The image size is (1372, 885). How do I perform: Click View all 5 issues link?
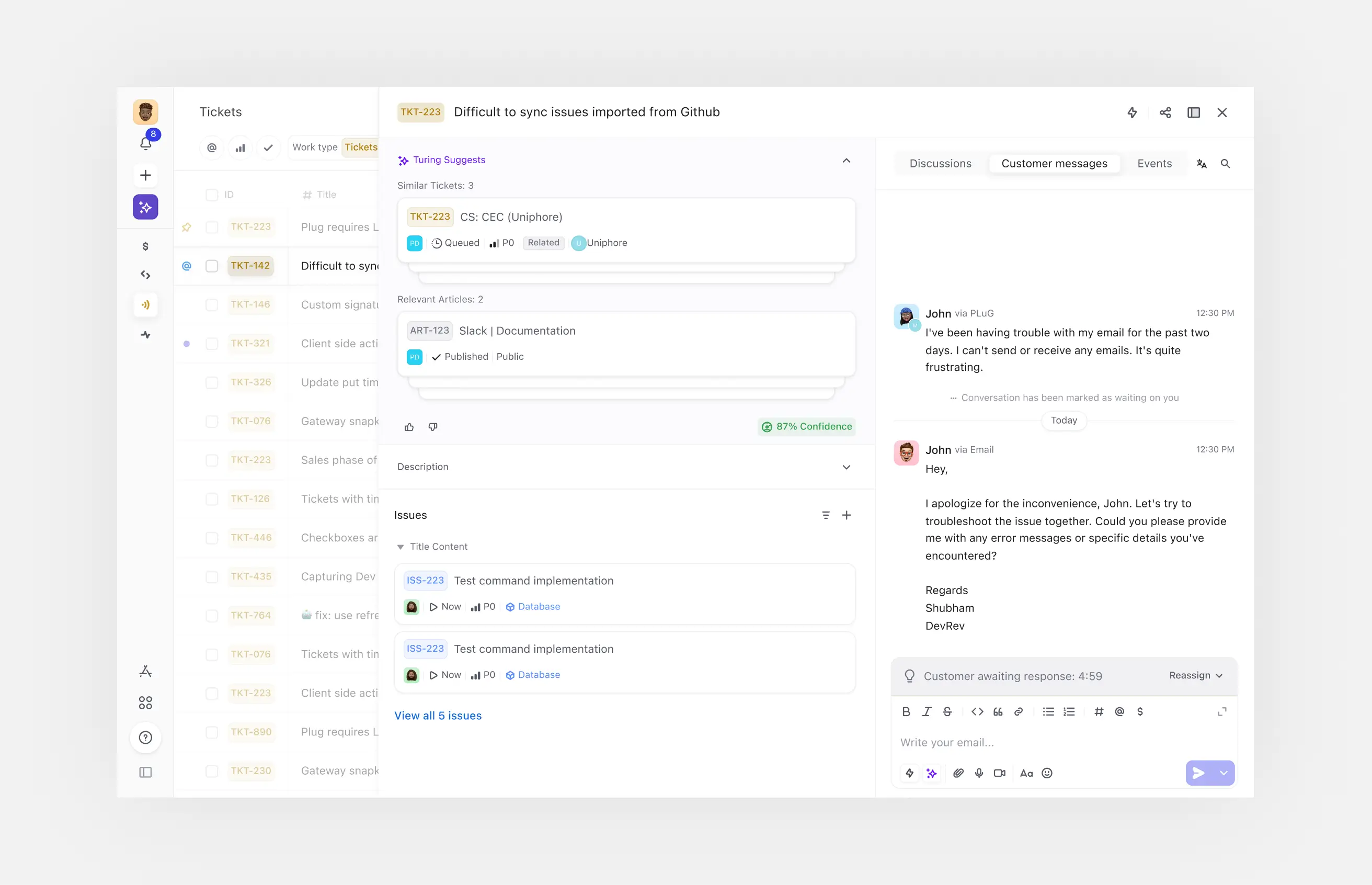click(438, 715)
